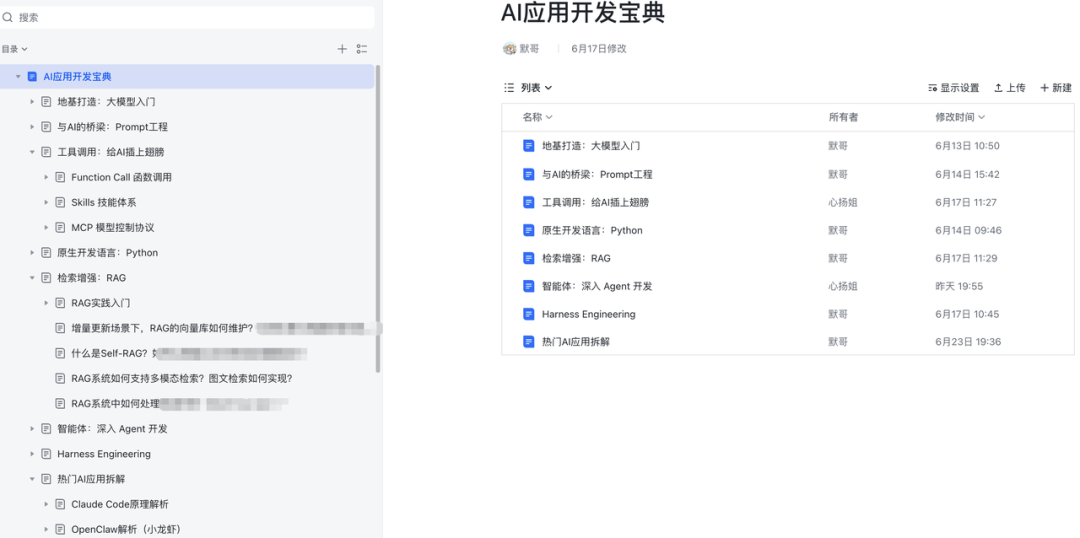Expand Harness Engineering tree node

[32, 454]
